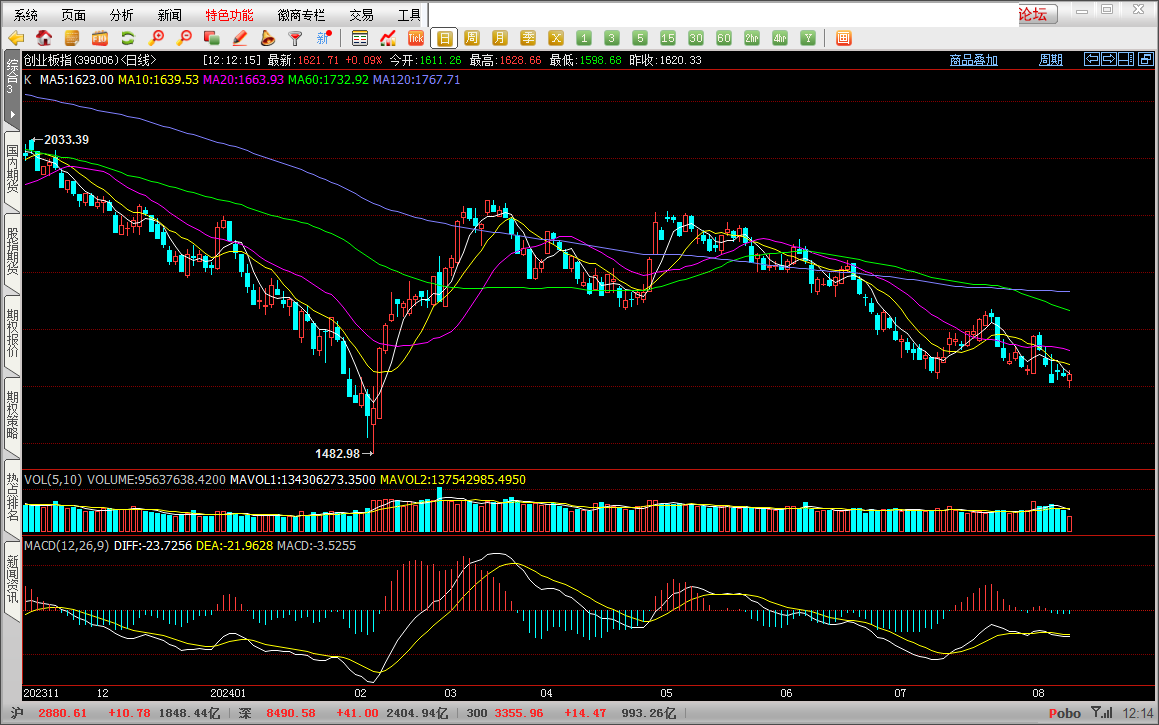Screen dimensions: 1159x725
Task: Click the signal strength icon near Pobo
Action: (x=1101, y=712)
